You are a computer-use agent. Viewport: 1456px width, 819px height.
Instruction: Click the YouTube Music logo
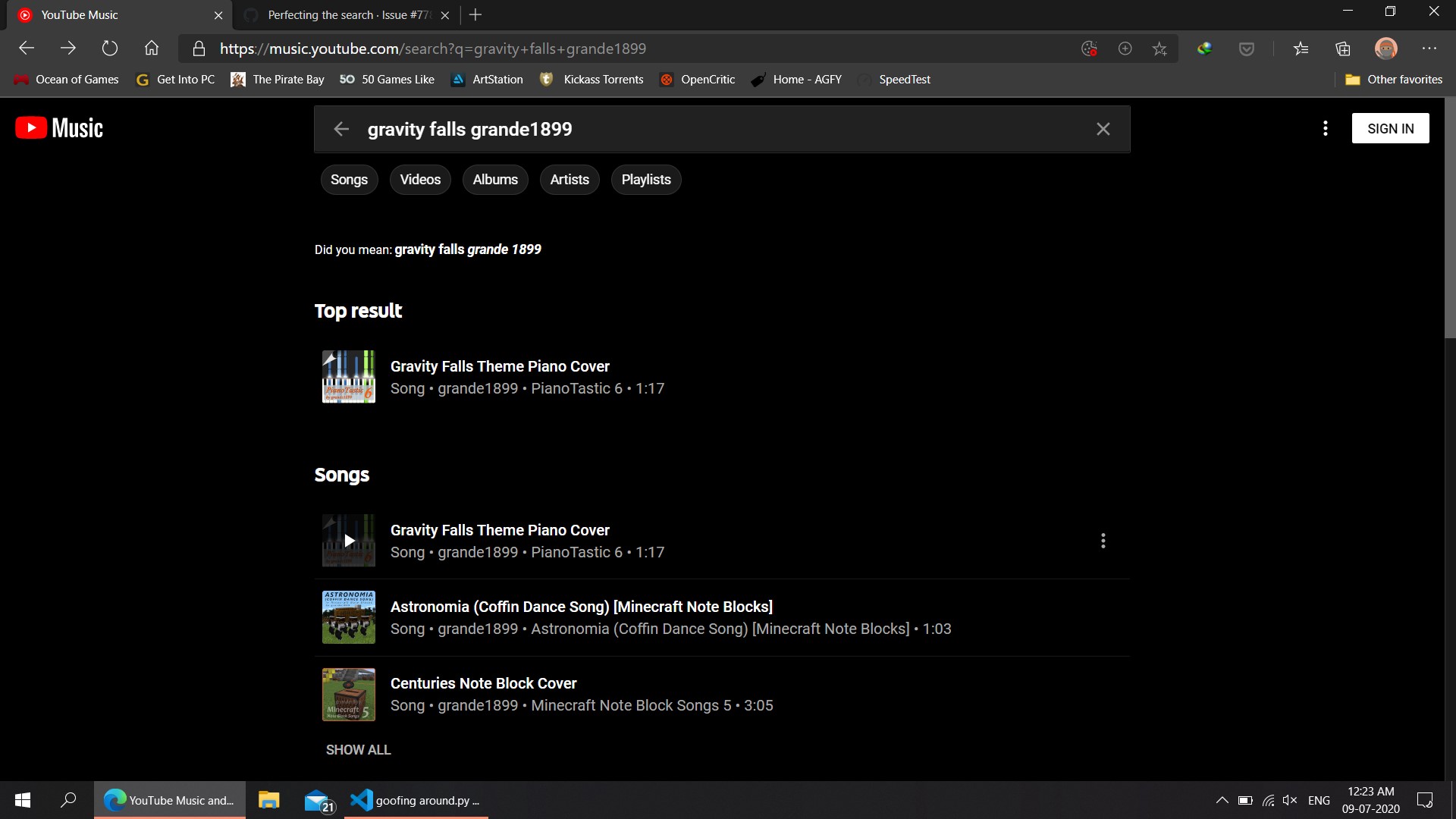tap(58, 127)
